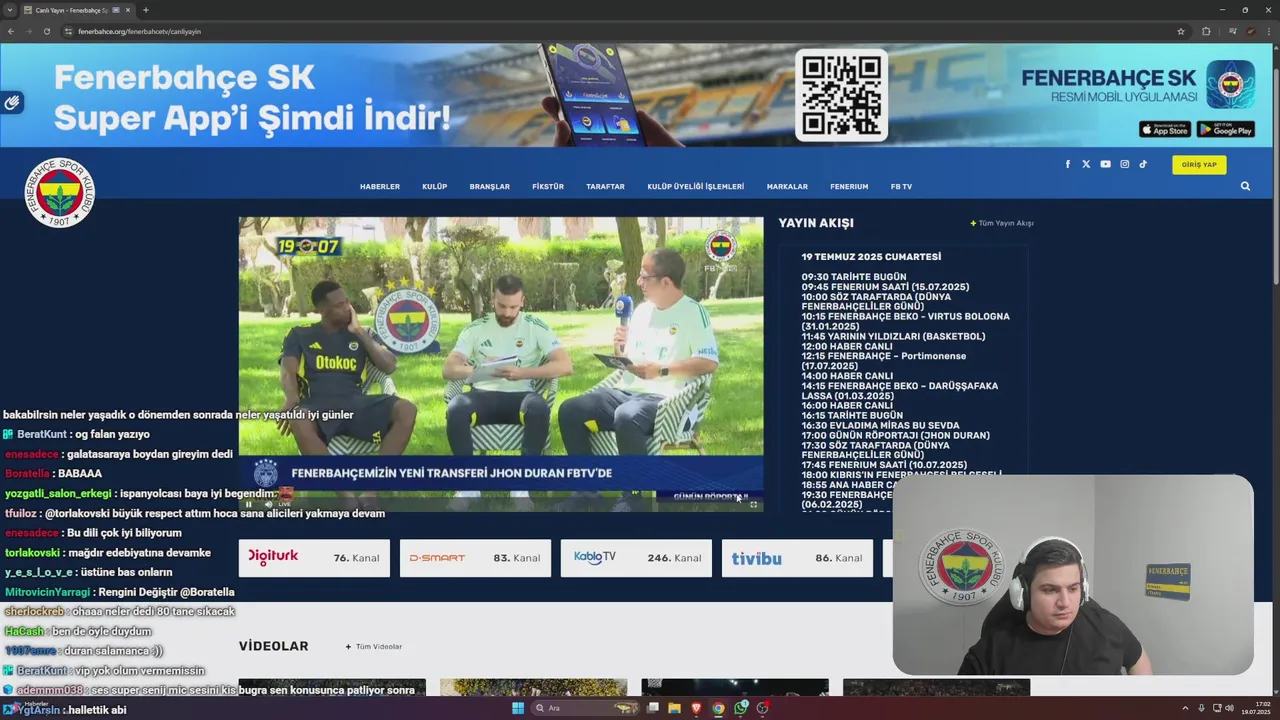Click the microphone tray icon
1280x720 pixels.
(x=1201, y=708)
